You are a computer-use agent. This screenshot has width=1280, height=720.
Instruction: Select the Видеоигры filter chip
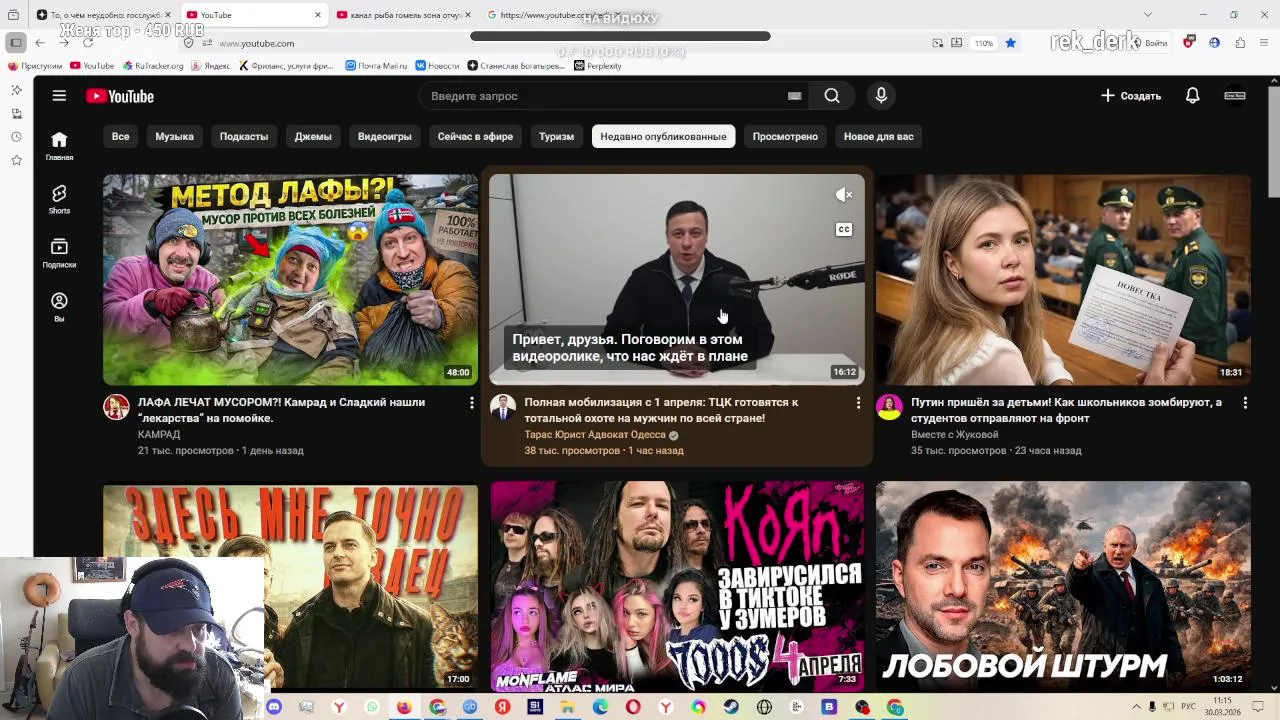pos(385,136)
